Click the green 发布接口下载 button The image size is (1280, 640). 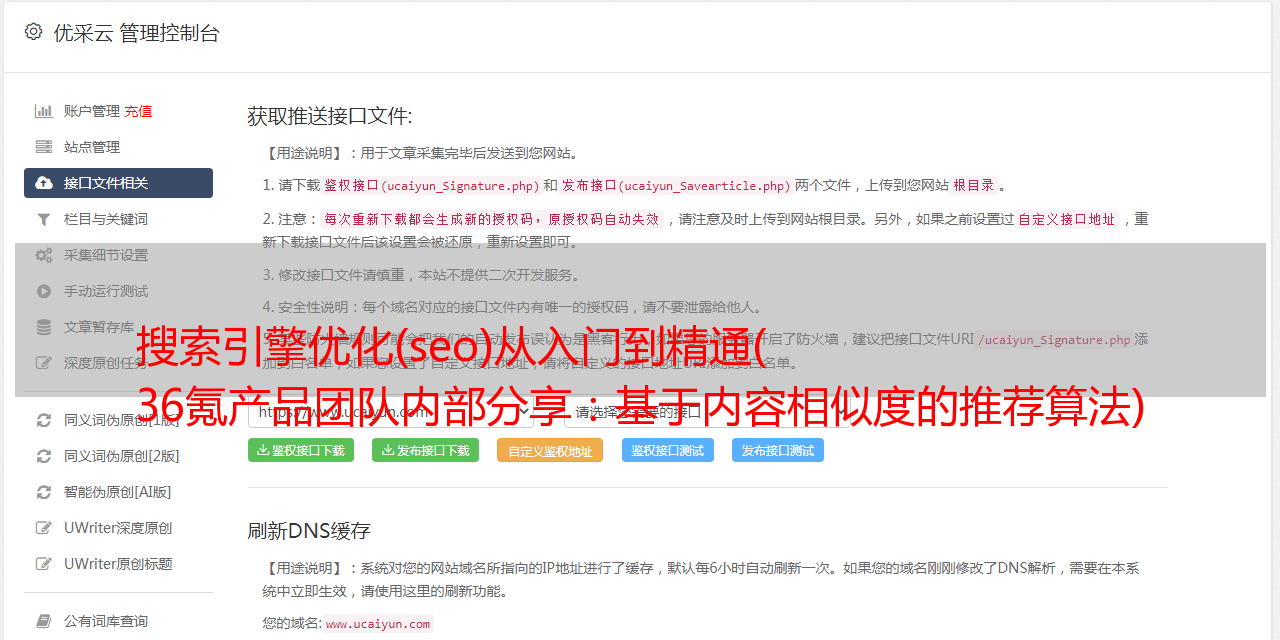pos(426,450)
